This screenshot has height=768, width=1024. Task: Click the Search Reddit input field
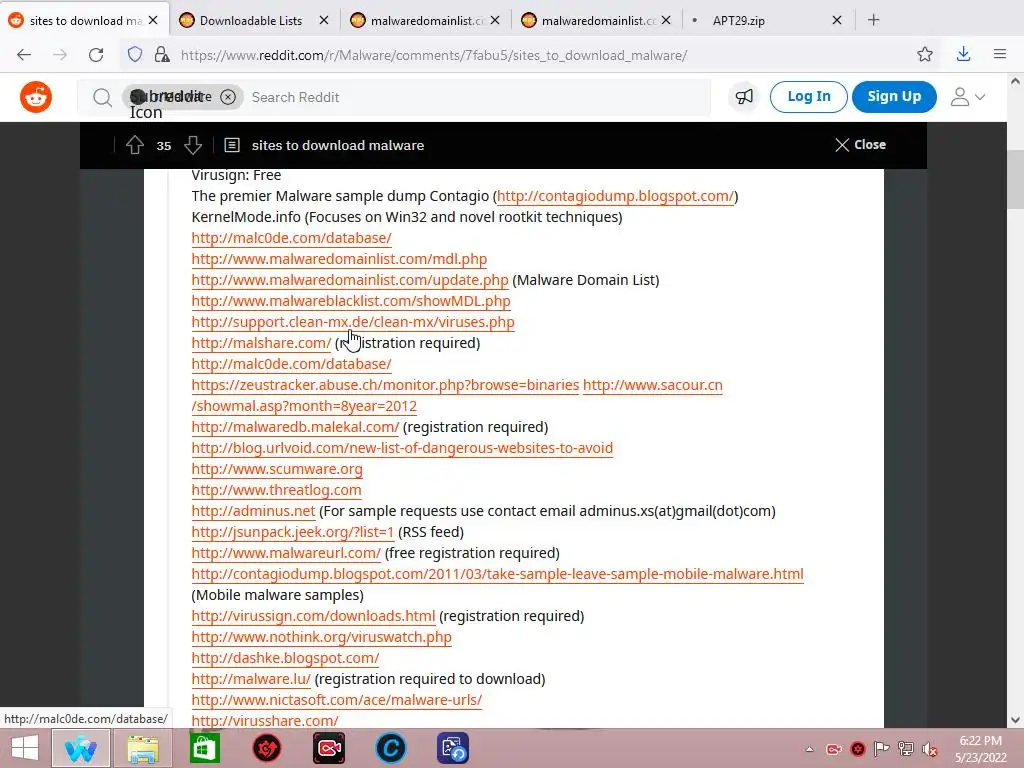pyautogui.click(x=477, y=97)
